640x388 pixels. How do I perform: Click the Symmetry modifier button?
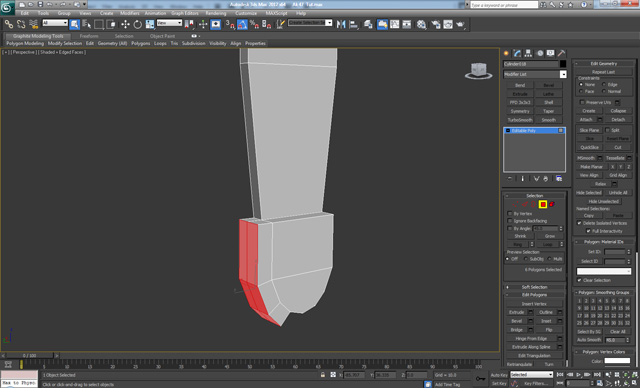coord(520,111)
